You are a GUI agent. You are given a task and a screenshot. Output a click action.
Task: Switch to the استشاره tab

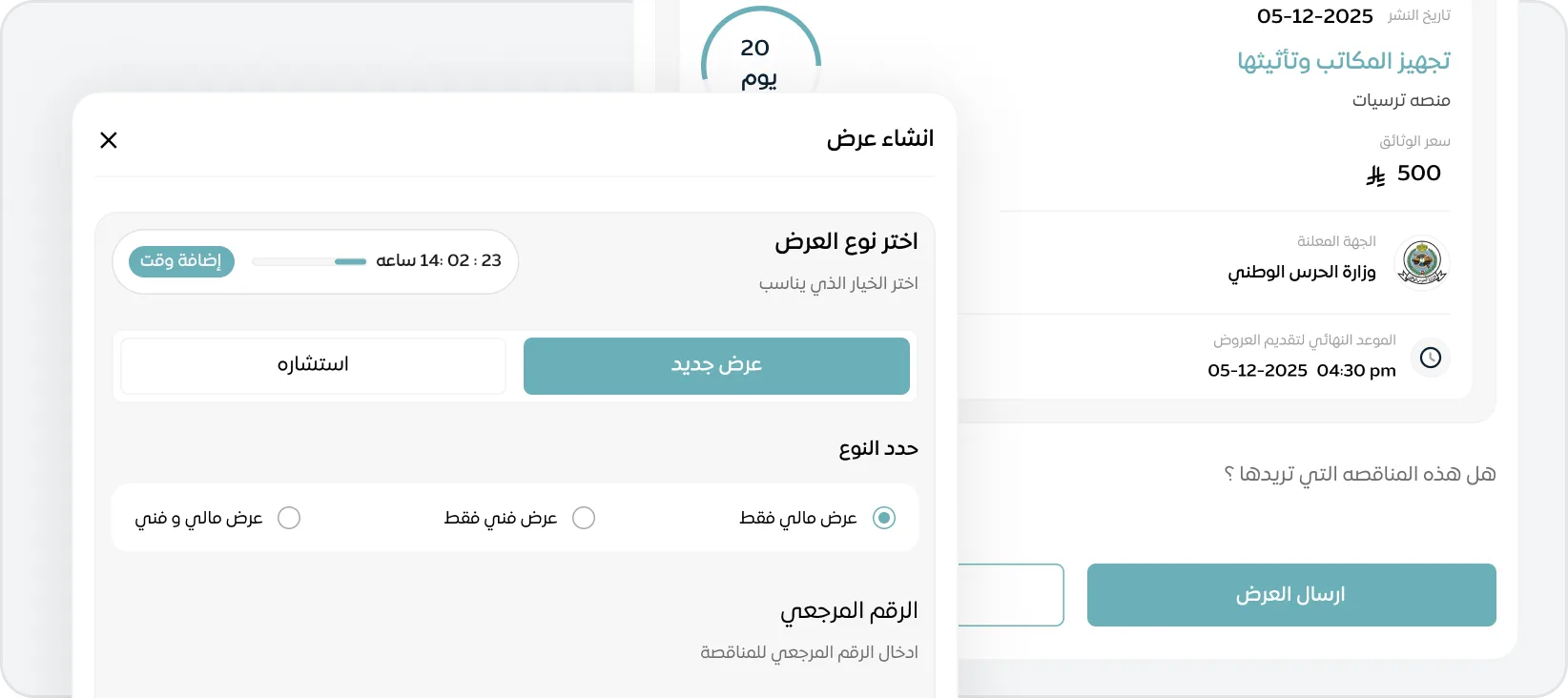[x=313, y=365]
